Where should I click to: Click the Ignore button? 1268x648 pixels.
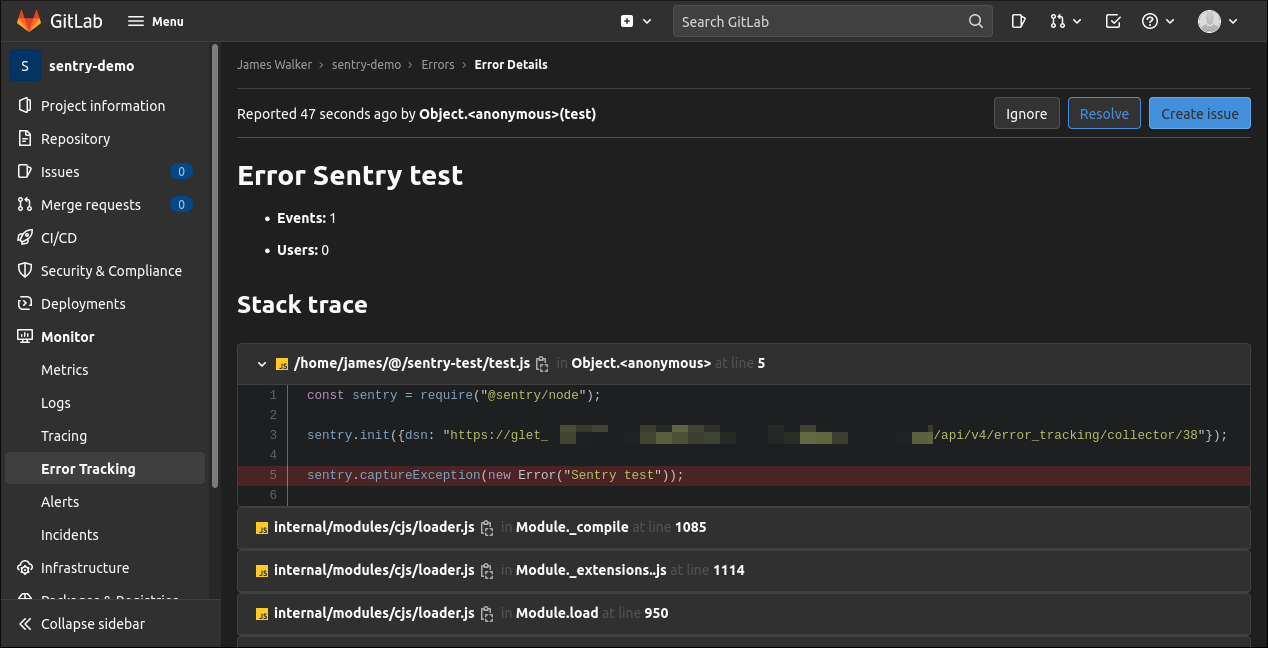tap(1026, 113)
